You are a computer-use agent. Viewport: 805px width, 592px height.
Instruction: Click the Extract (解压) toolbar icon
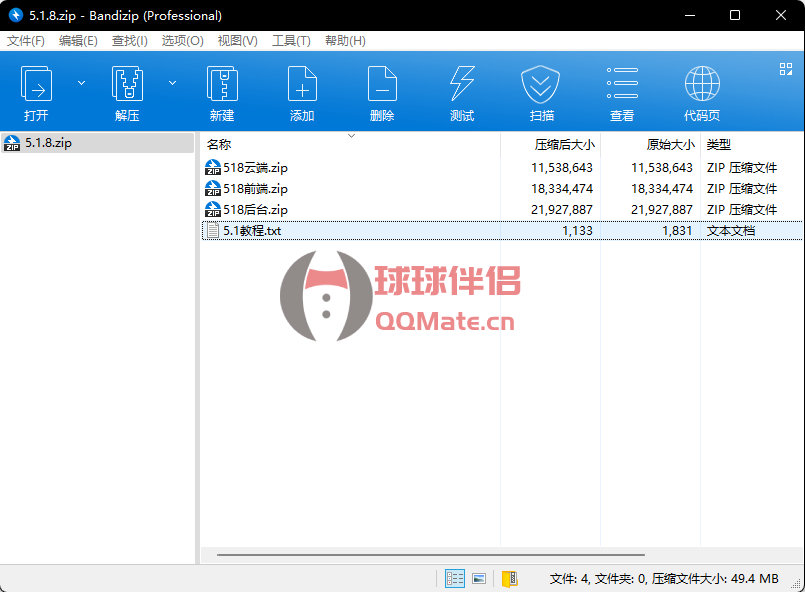coord(127,84)
